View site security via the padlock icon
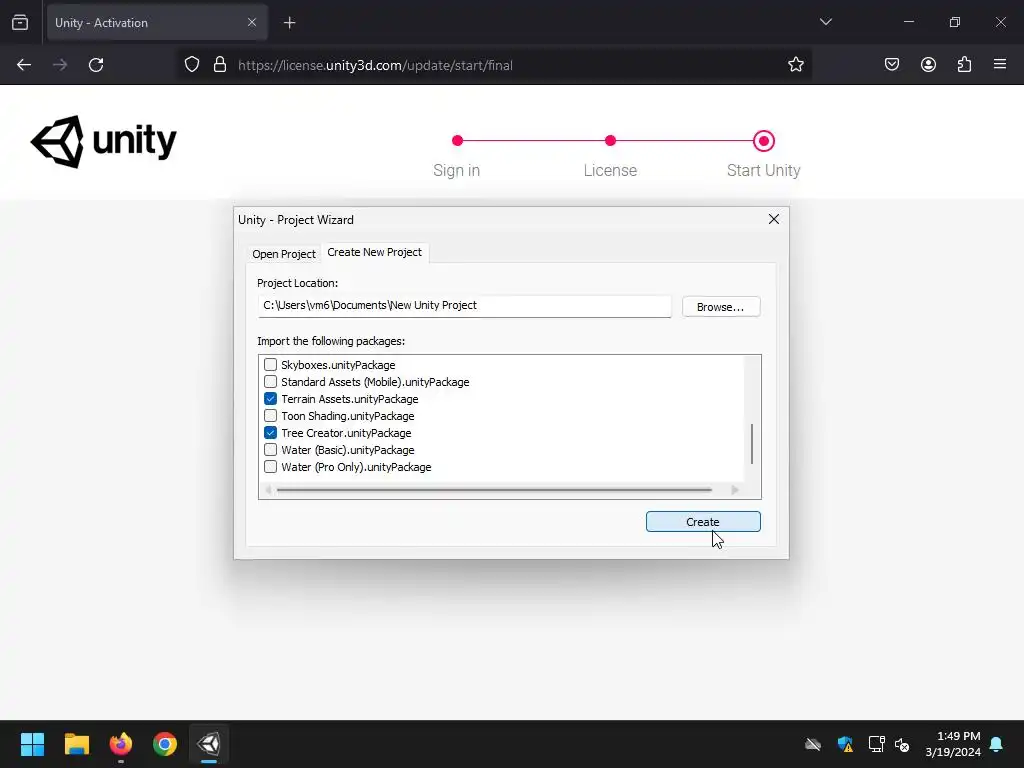The image size is (1024, 768). click(220, 65)
